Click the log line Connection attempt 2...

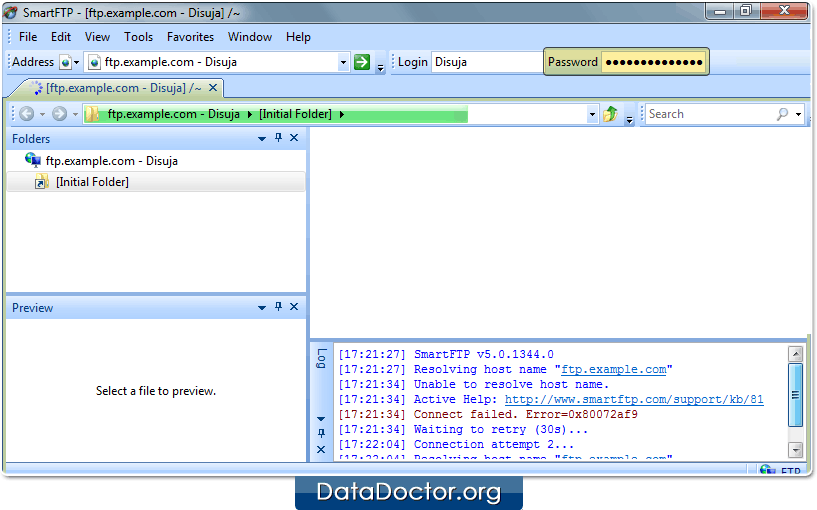point(456,445)
